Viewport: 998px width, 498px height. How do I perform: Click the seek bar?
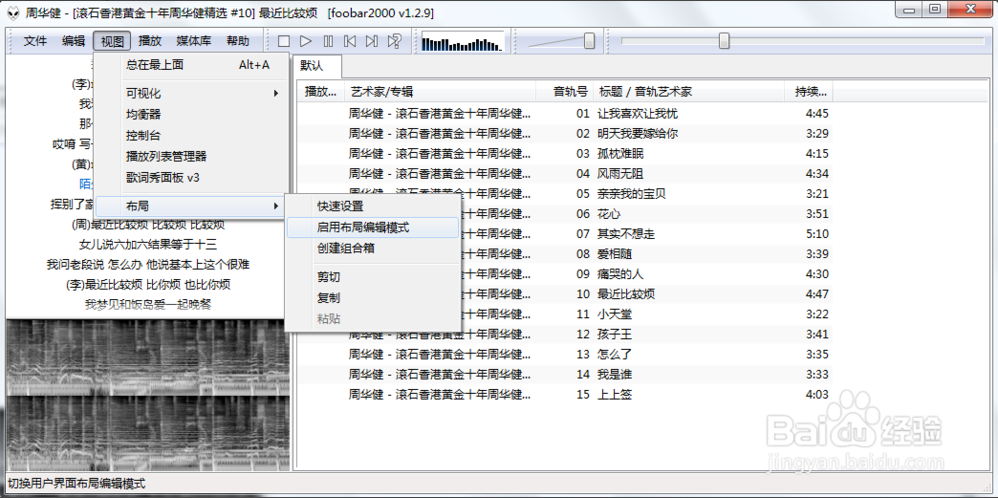[803, 41]
